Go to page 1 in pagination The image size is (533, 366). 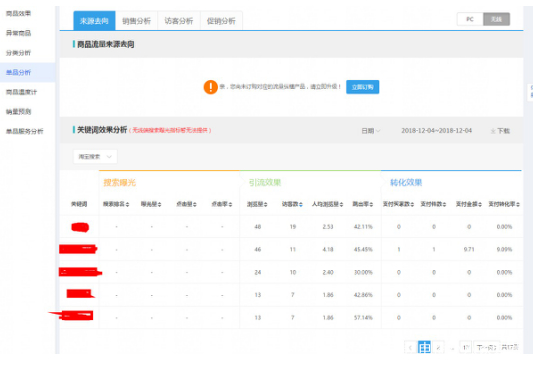pyautogui.click(x=424, y=347)
